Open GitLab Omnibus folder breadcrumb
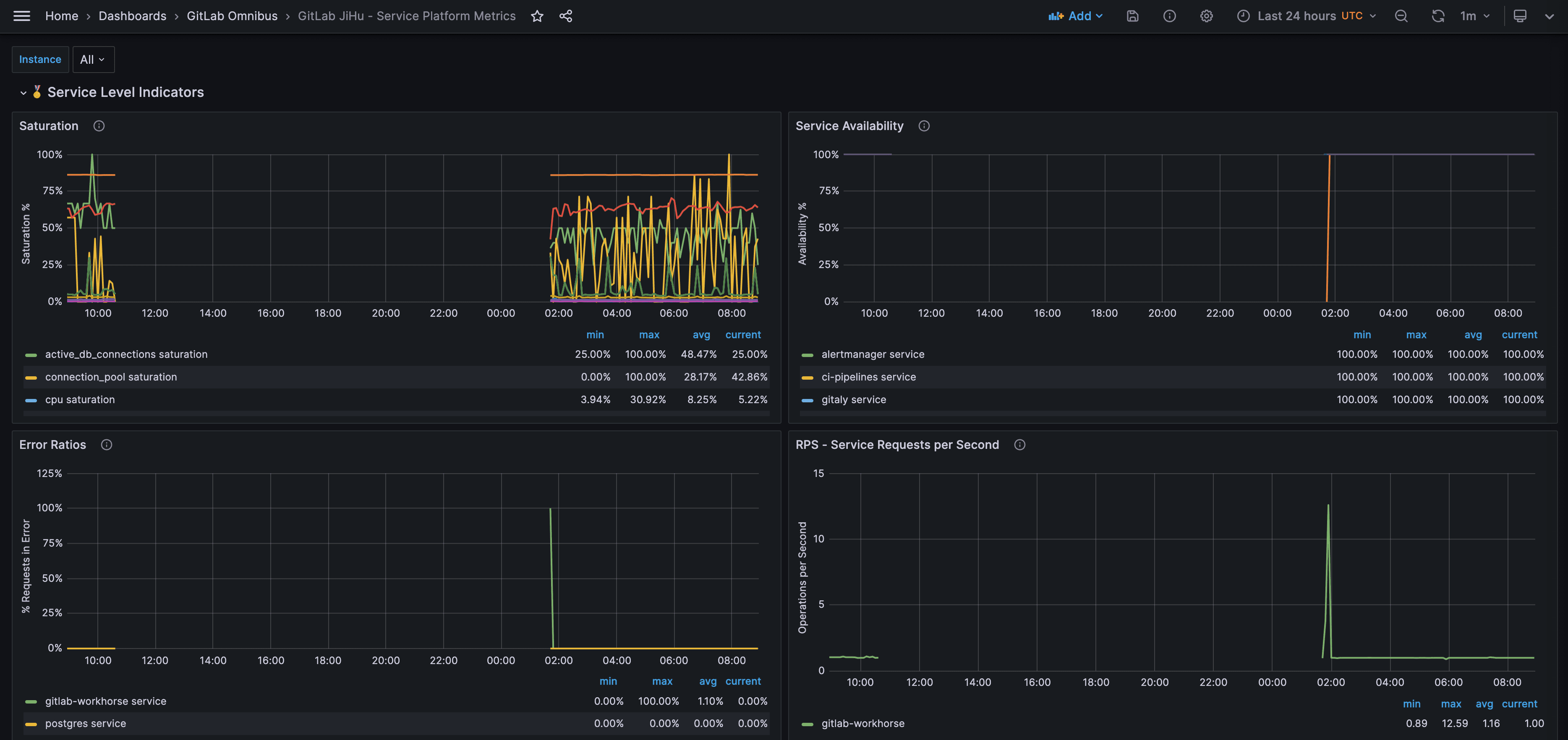1568x740 pixels. 232,16
